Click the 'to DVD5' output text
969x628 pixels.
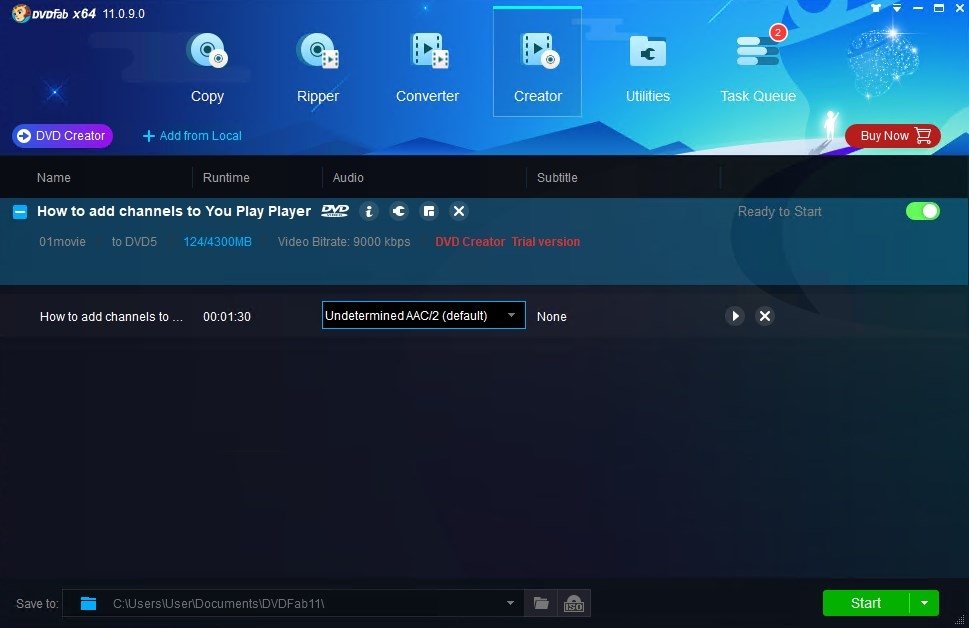click(134, 242)
